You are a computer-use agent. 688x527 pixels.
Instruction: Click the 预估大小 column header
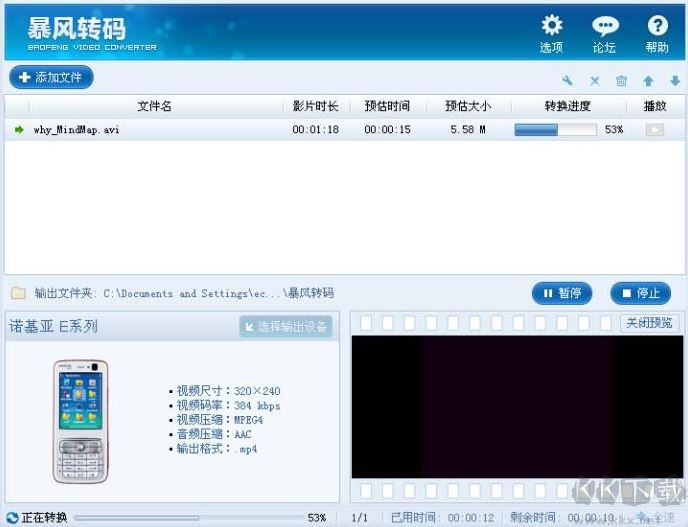pos(468,106)
